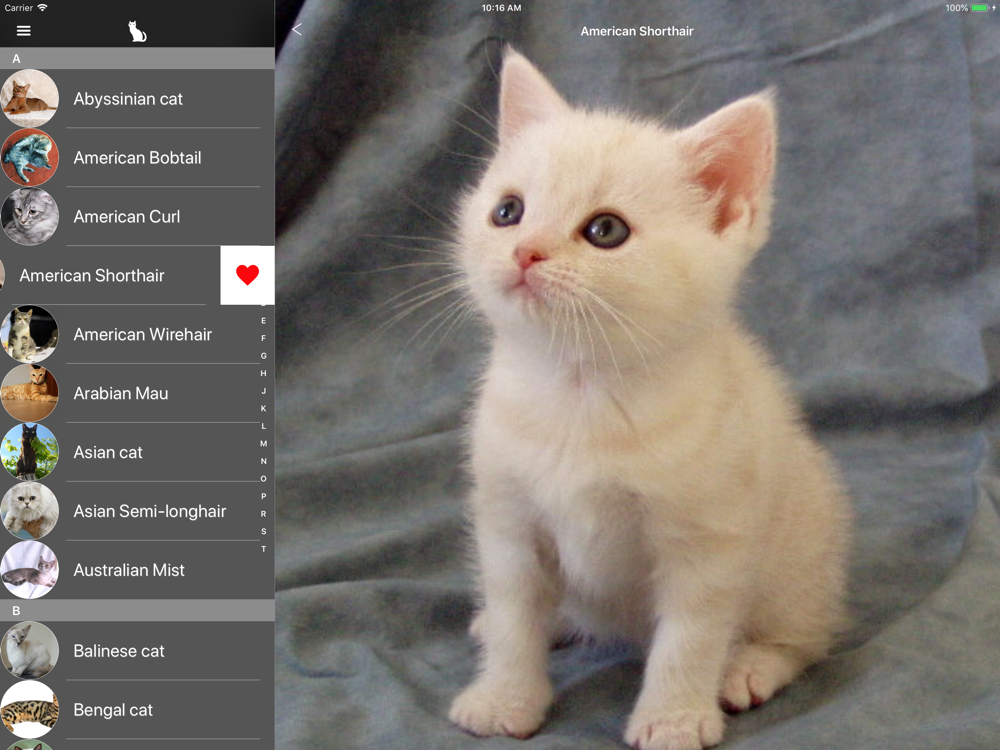Open the Bengal cat thumbnail
Viewport: 1000px width, 750px height.
[29, 709]
